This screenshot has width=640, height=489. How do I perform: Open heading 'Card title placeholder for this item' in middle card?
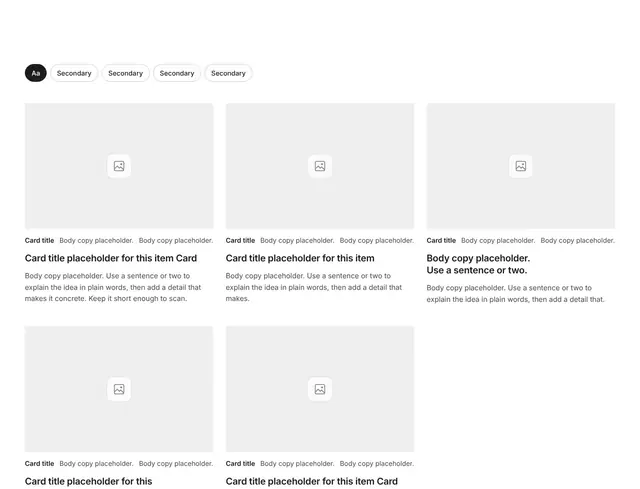[300, 258]
